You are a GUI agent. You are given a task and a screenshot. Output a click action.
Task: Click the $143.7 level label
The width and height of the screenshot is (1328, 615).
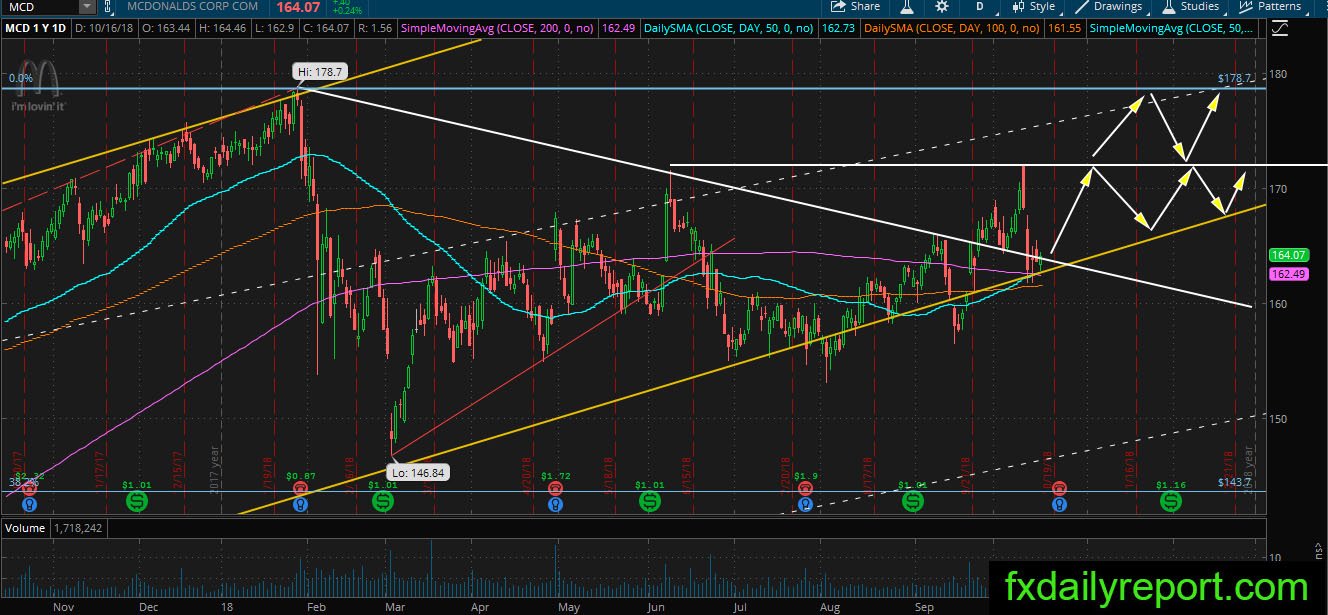click(1235, 482)
